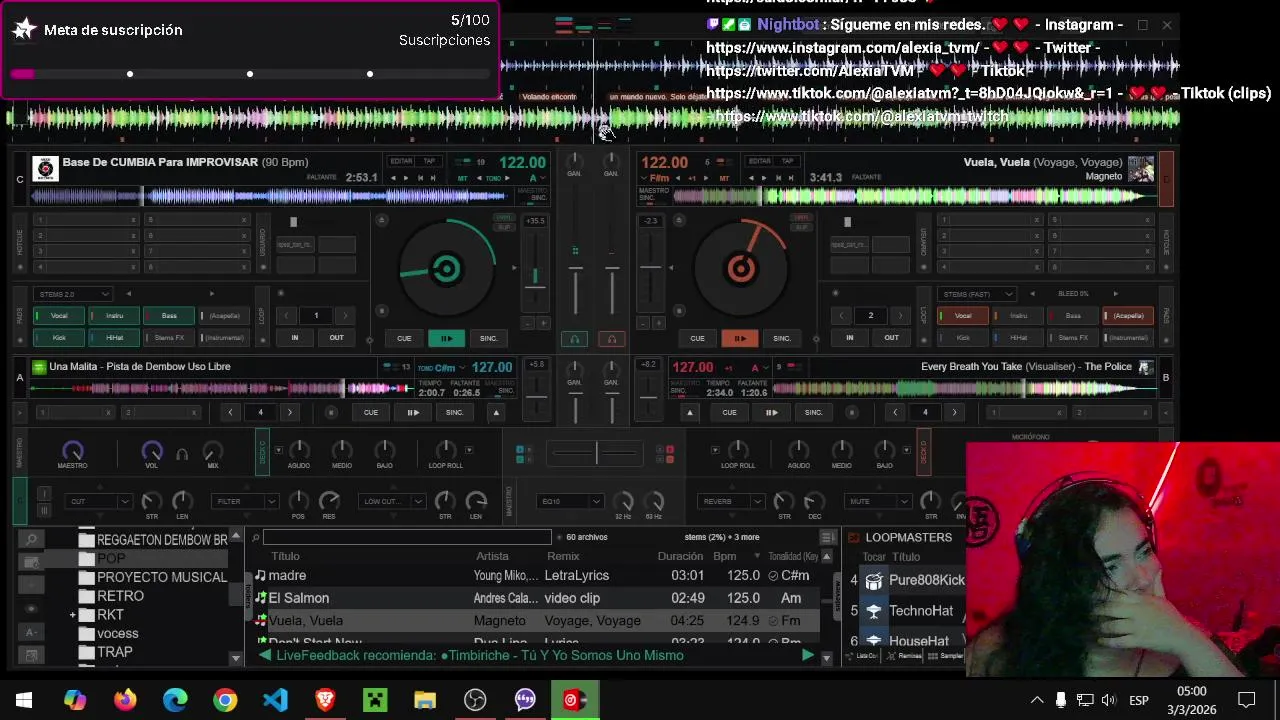Hit CUE on the right orange deck
1280x720 pixels.
pos(697,338)
